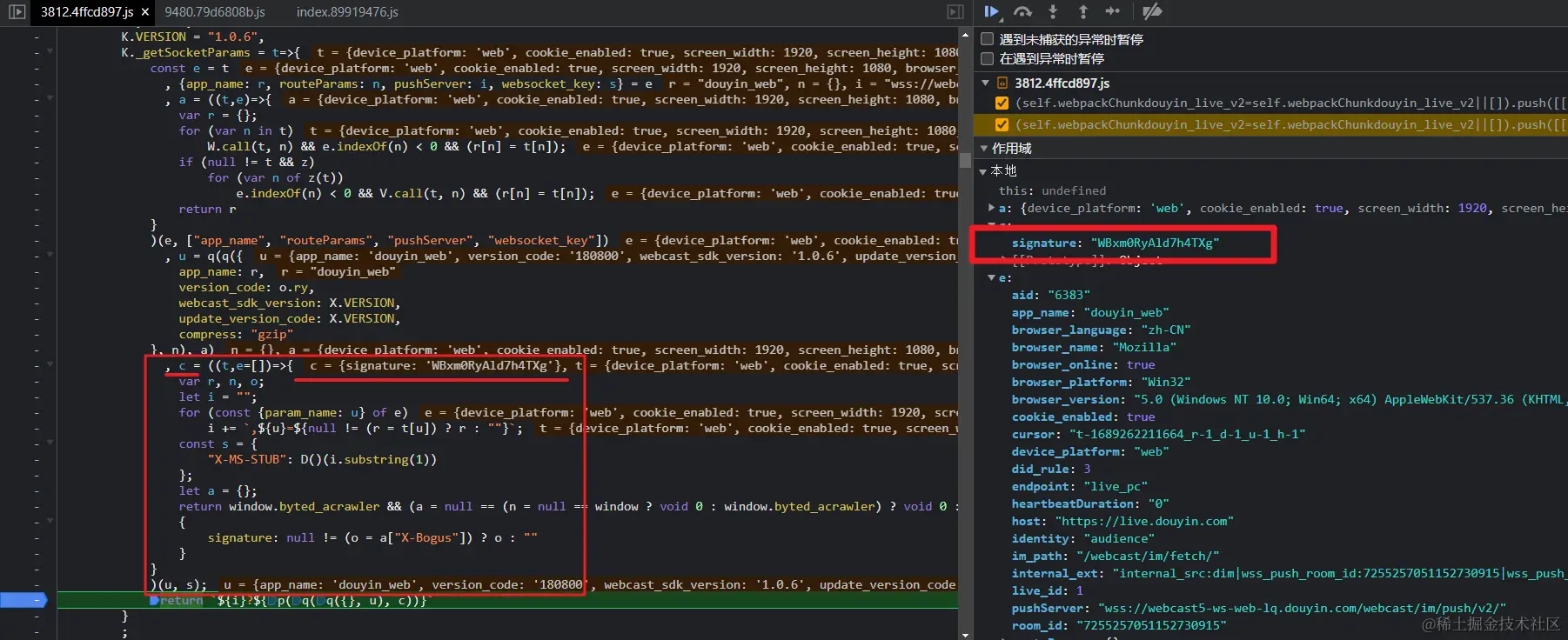
Task: Click the device_platform "web" property under e
Action: pos(1090,452)
